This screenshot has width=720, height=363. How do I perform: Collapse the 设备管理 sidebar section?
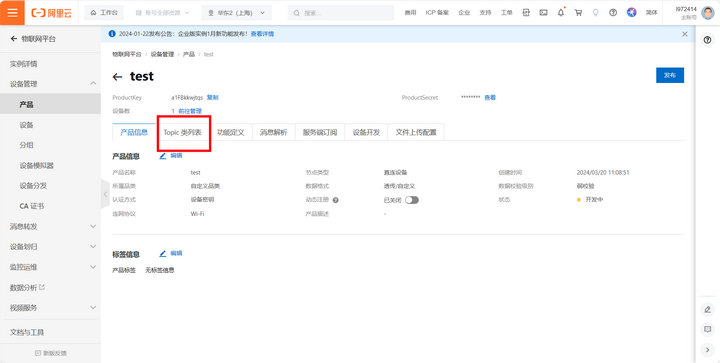93,84
